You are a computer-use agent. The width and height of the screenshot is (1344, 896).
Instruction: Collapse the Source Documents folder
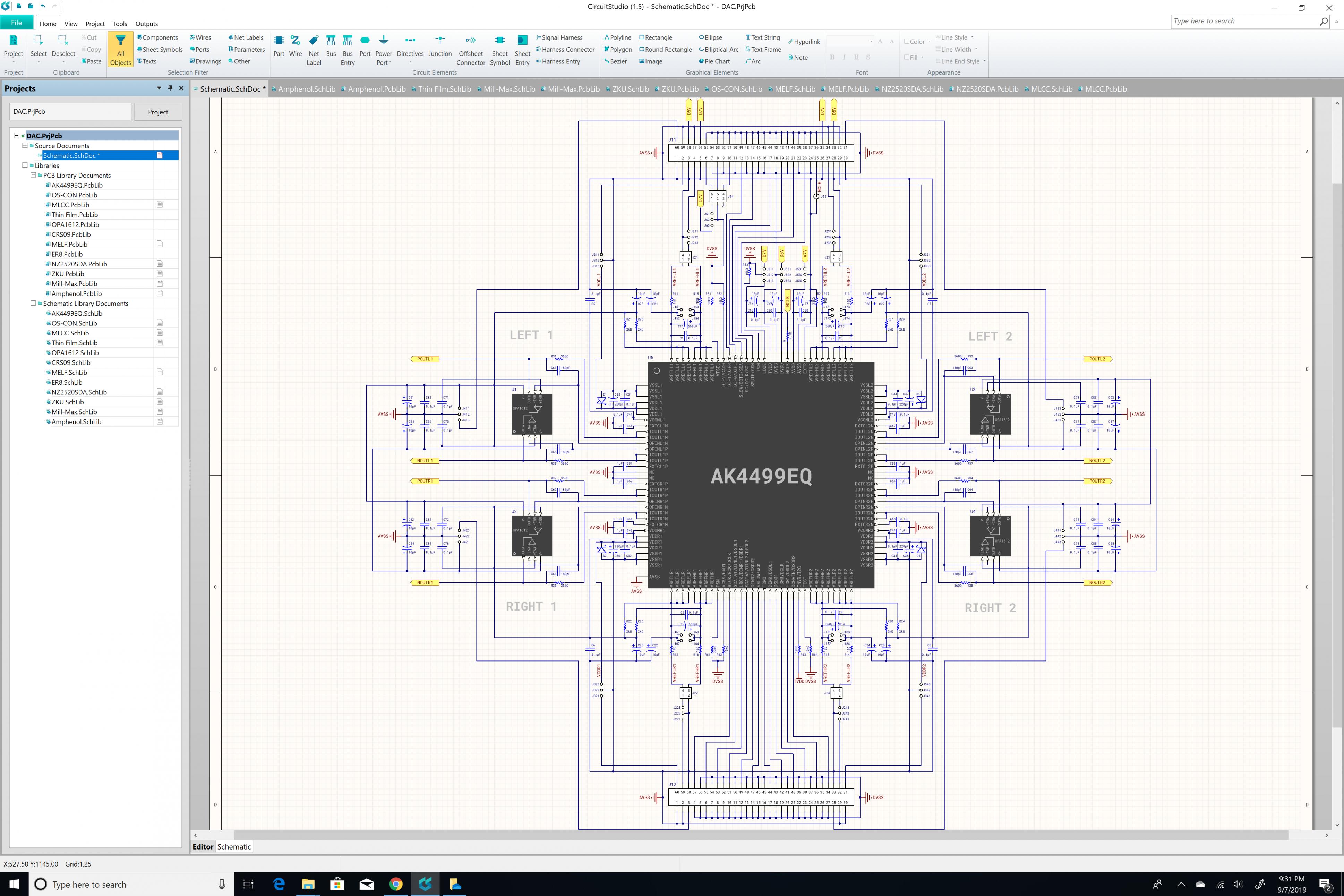pyautogui.click(x=25, y=145)
